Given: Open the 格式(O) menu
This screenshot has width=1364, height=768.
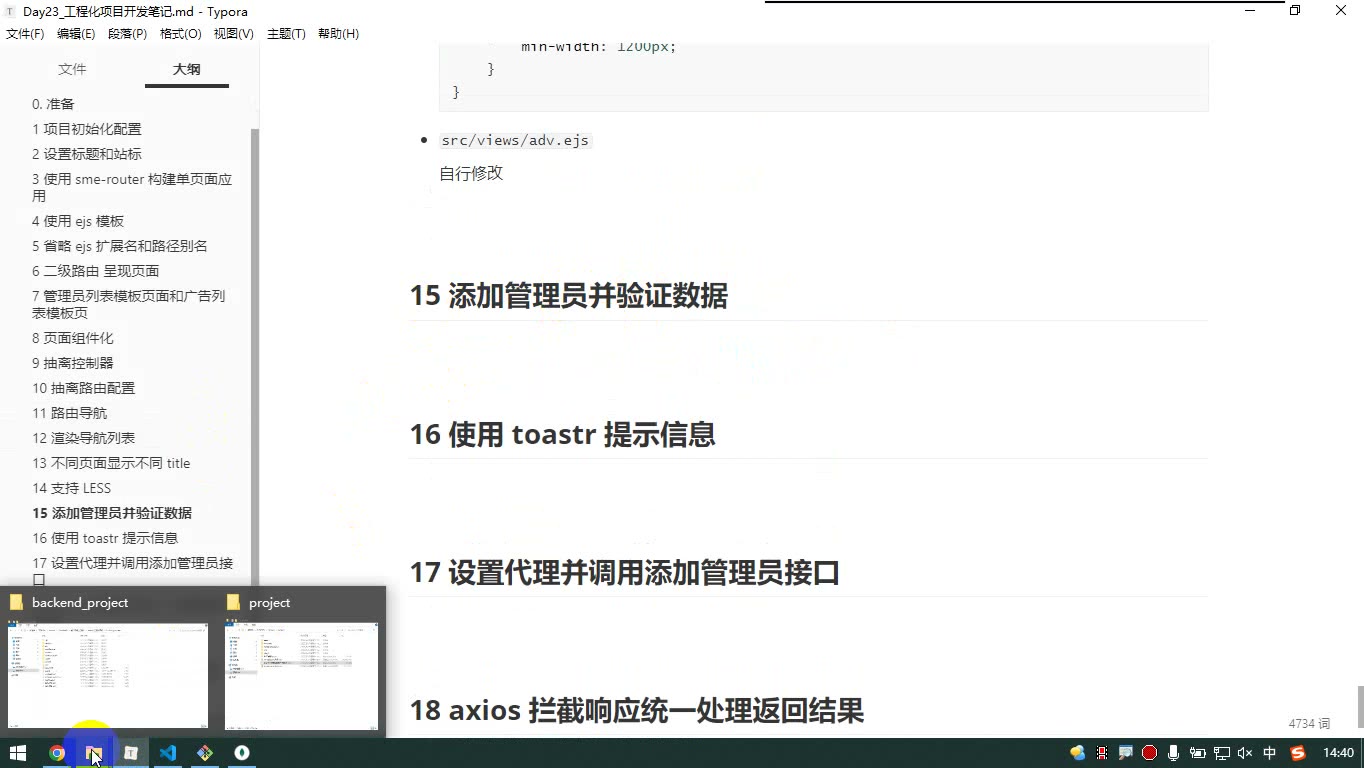Looking at the screenshot, I should click(180, 34).
